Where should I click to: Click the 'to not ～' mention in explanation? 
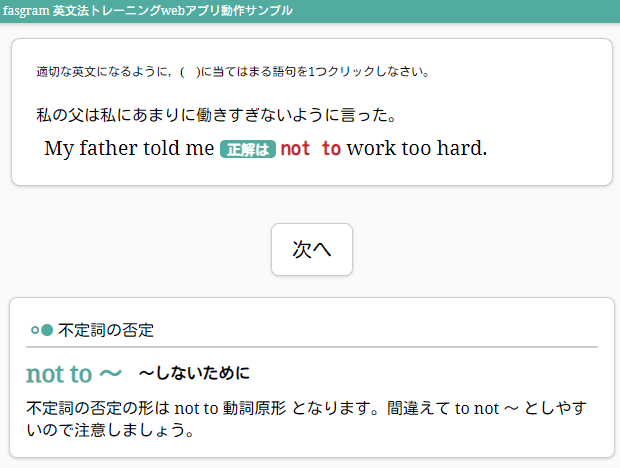486,408
